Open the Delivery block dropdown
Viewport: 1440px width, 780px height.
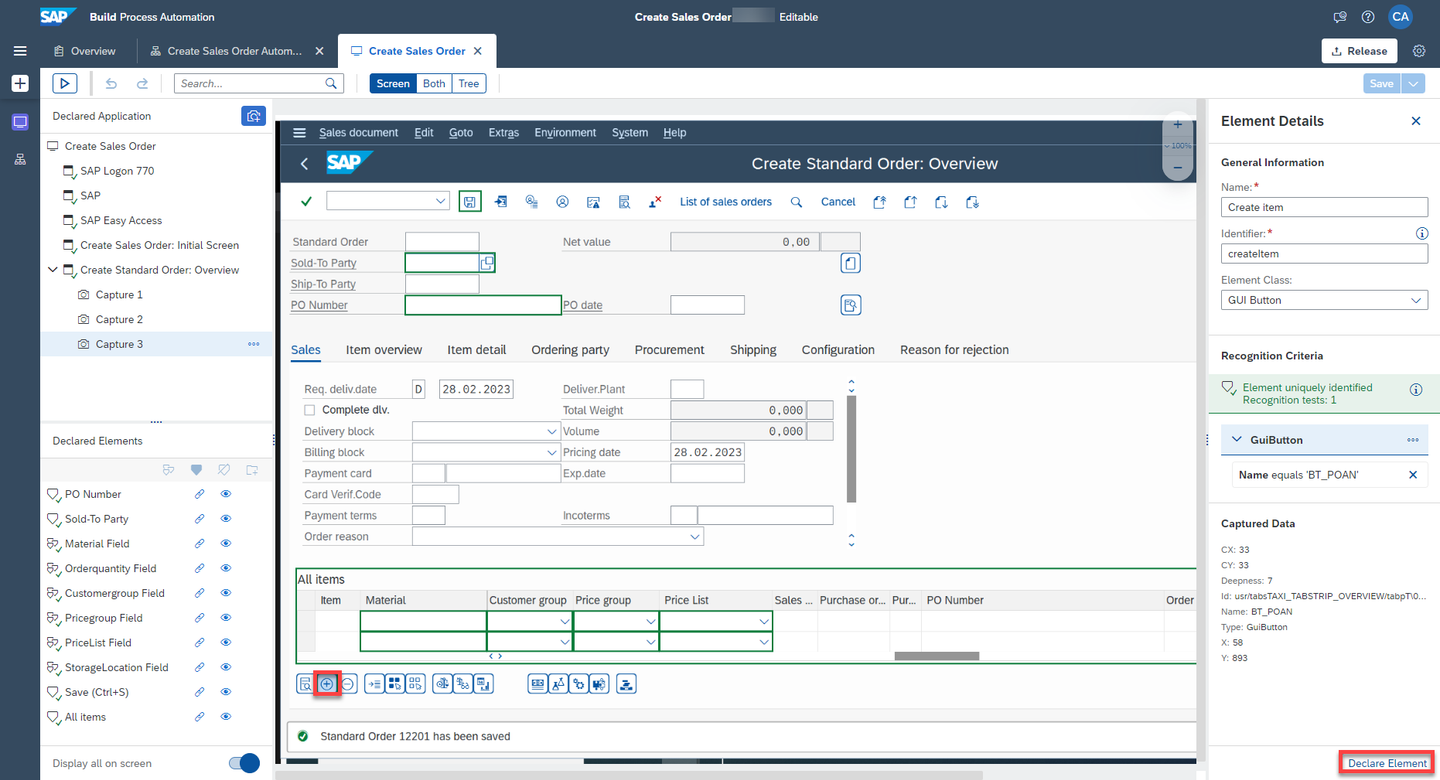click(552, 432)
